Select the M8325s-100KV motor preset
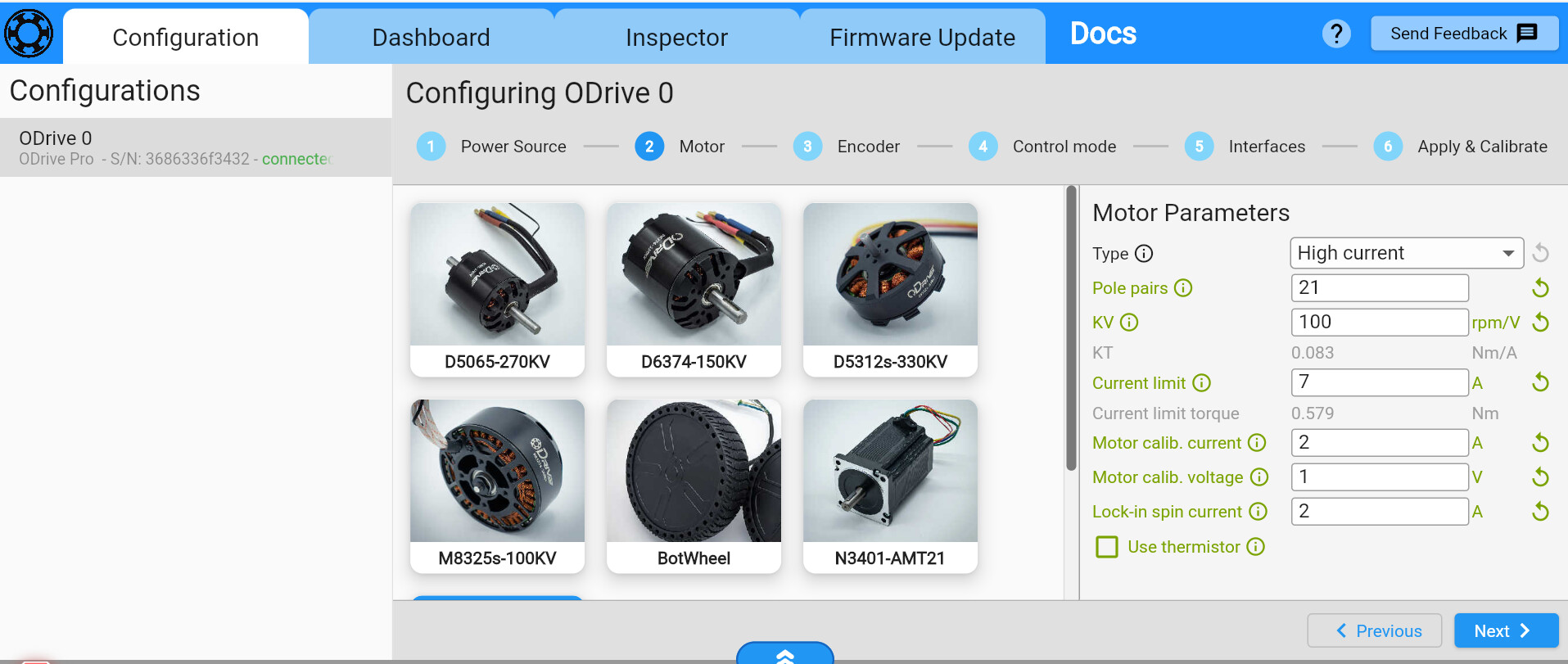The height and width of the screenshot is (664, 1568). [x=498, y=486]
